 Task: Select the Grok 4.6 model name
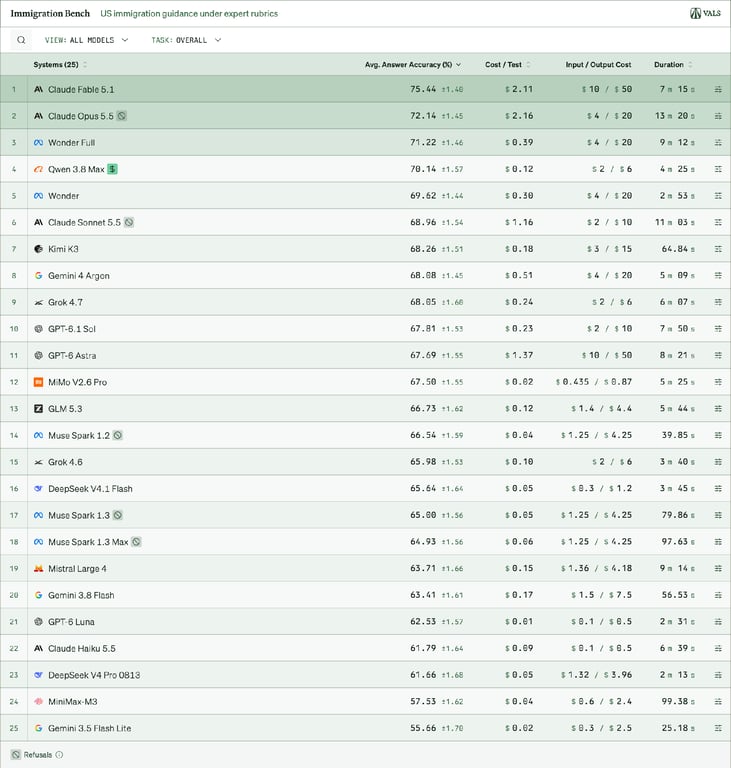[x=65, y=462]
